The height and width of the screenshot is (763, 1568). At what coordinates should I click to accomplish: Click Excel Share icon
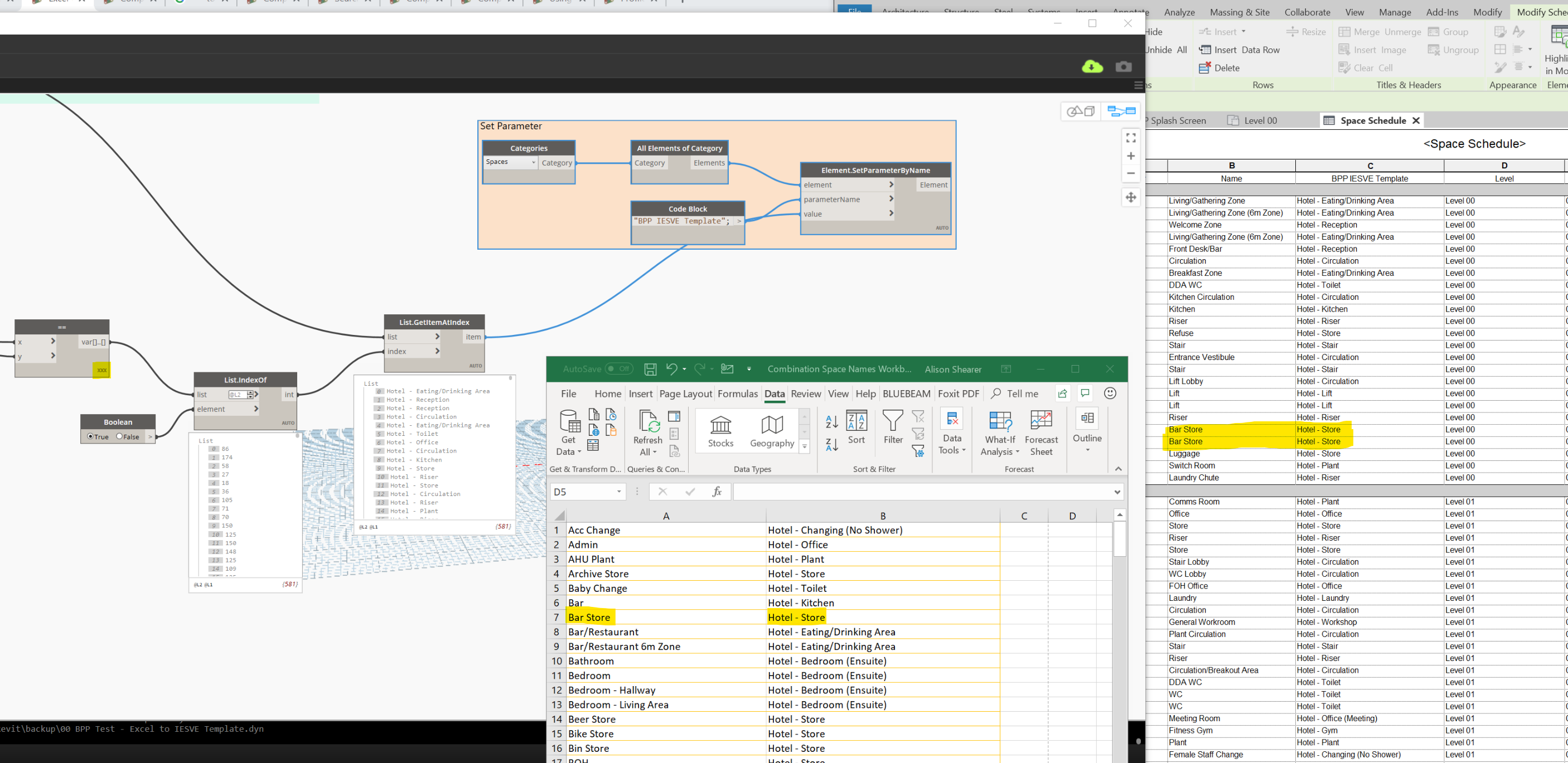point(1062,393)
